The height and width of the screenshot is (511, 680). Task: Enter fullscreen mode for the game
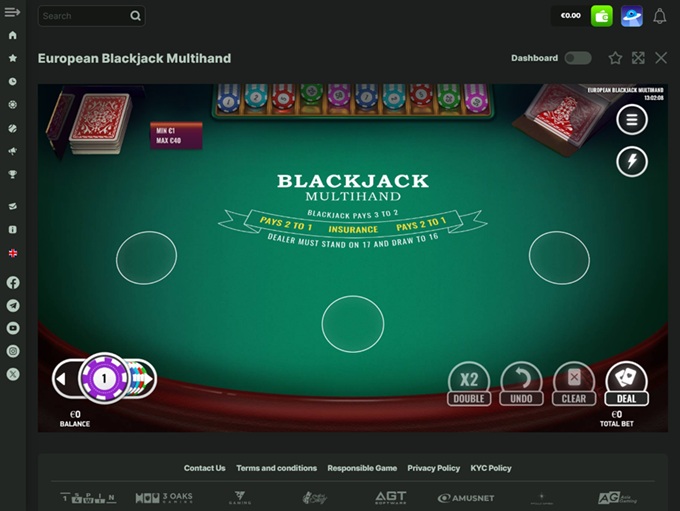pyautogui.click(x=638, y=58)
